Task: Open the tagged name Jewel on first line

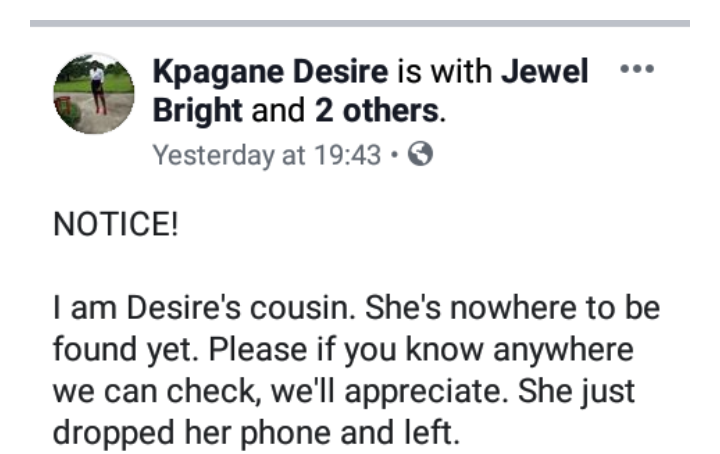Action: point(546,73)
